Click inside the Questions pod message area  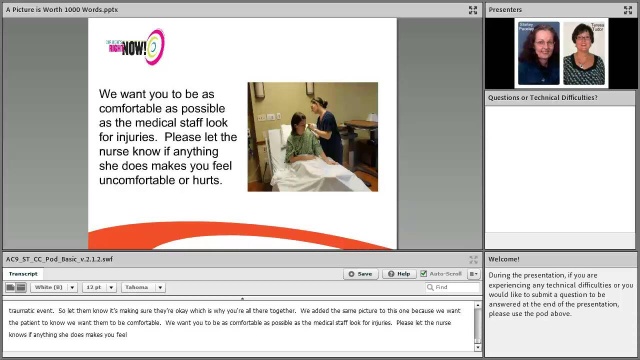click(560, 169)
